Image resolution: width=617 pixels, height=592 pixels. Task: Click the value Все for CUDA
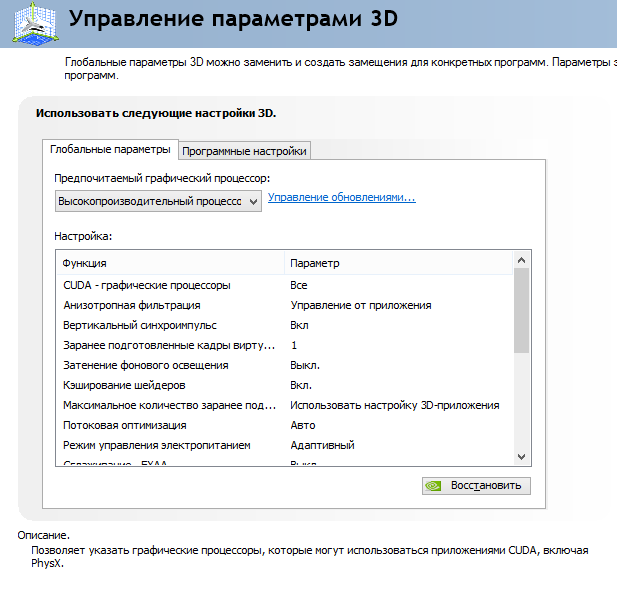pos(299,285)
